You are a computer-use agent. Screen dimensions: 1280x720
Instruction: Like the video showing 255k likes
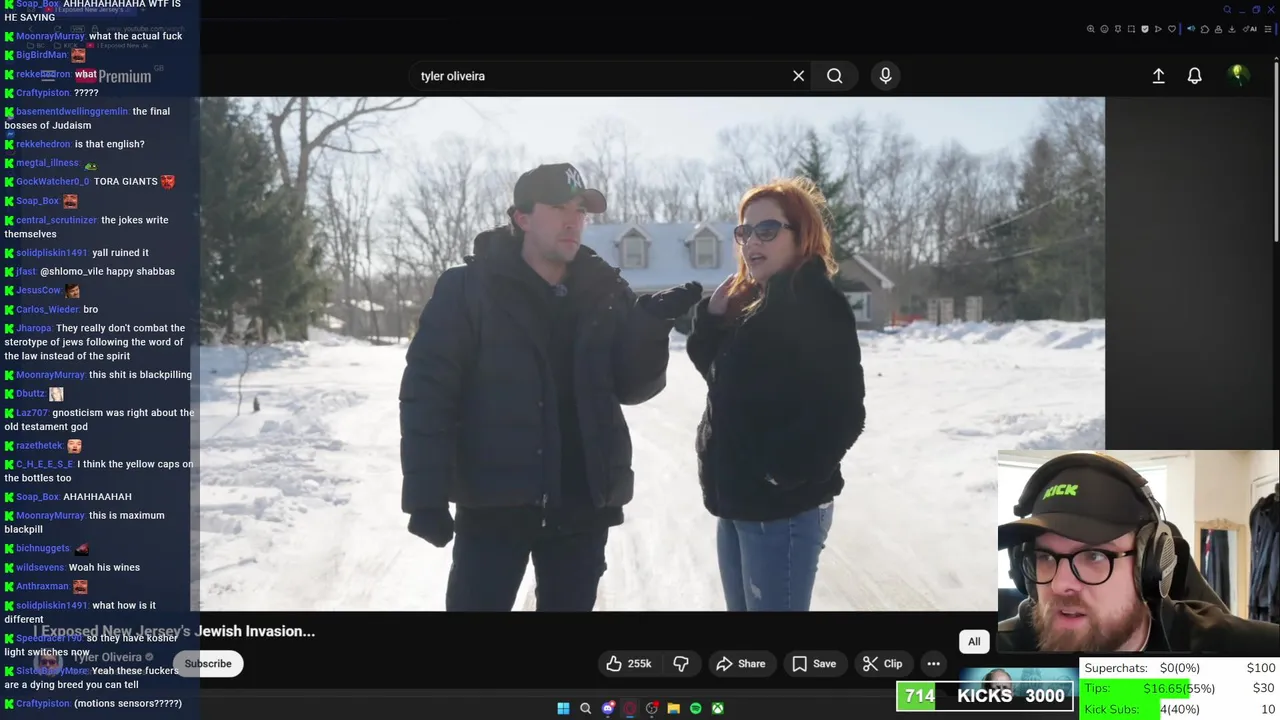628,664
